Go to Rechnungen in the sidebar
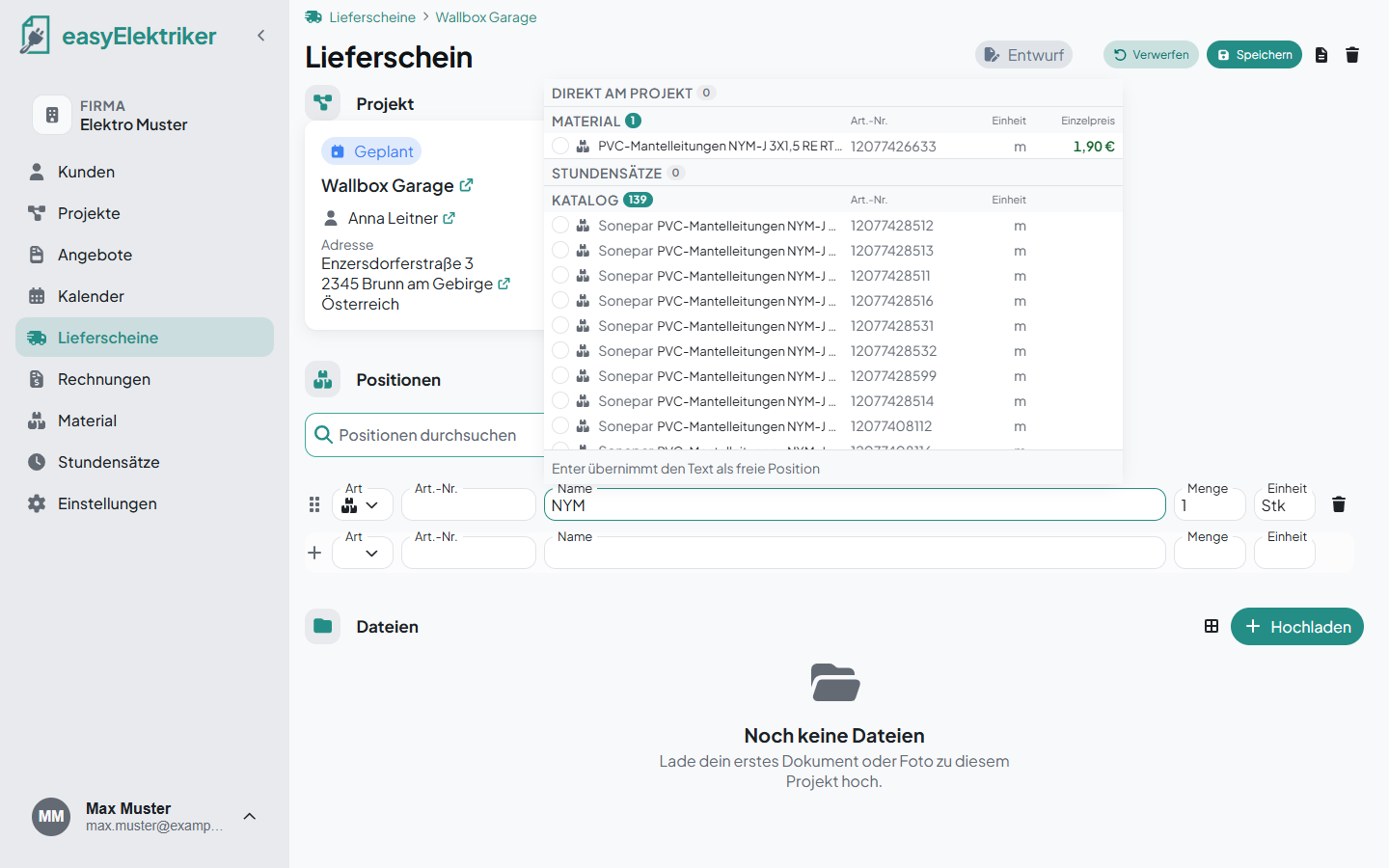The width and height of the screenshot is (1389, 868). point(145,379)
